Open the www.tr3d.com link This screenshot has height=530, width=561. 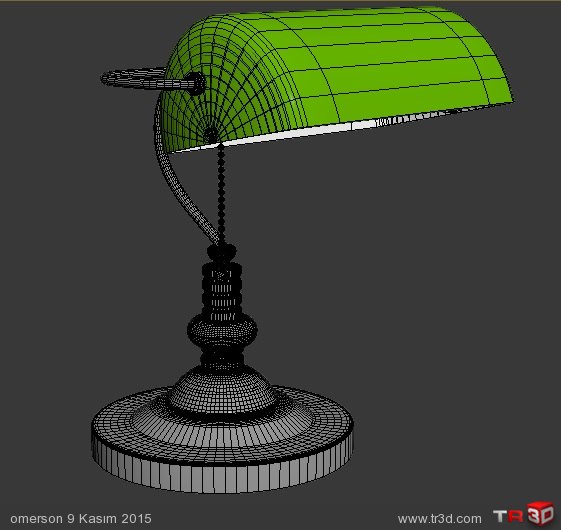439,519
